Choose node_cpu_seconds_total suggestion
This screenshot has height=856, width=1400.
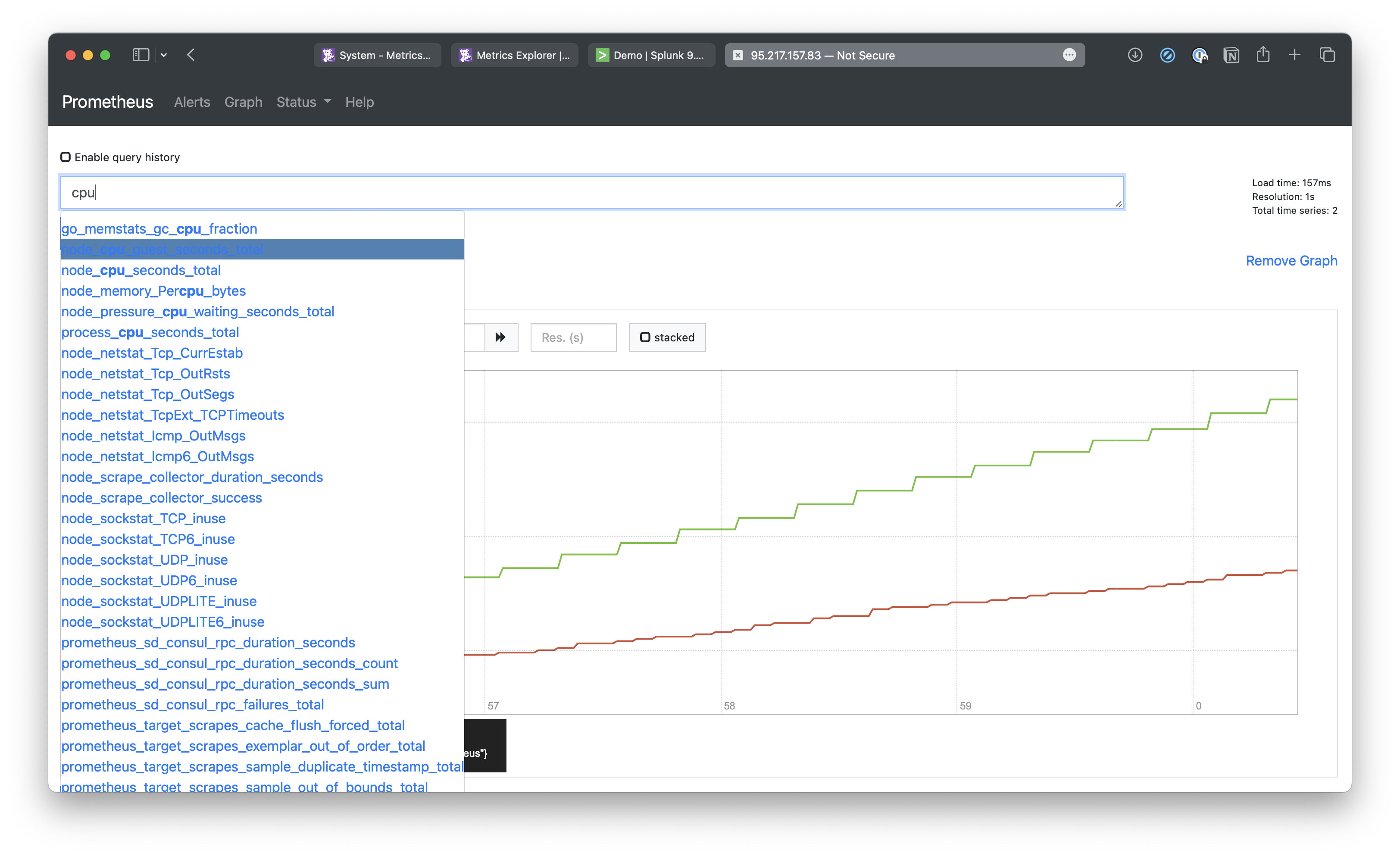pos(262,270)
